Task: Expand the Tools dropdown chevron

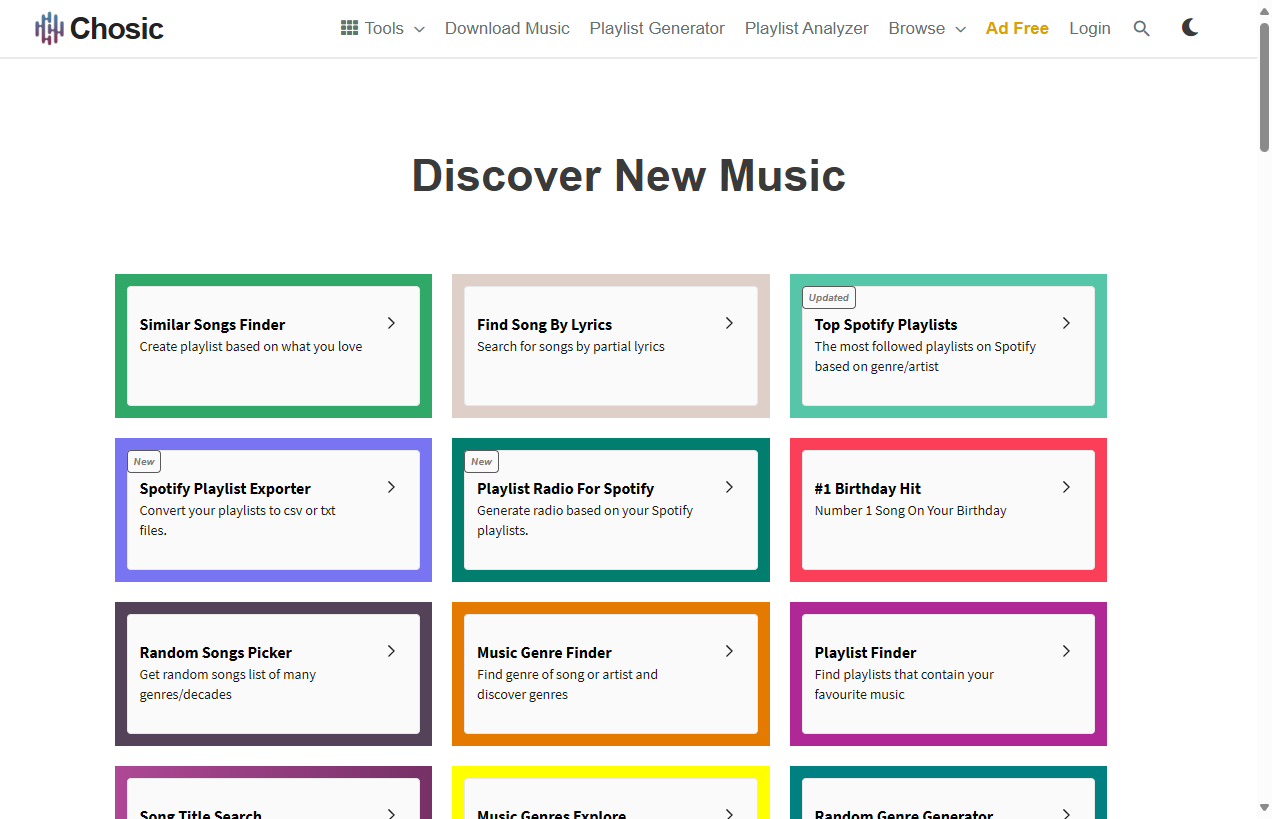Action: (x=419, y=29)
